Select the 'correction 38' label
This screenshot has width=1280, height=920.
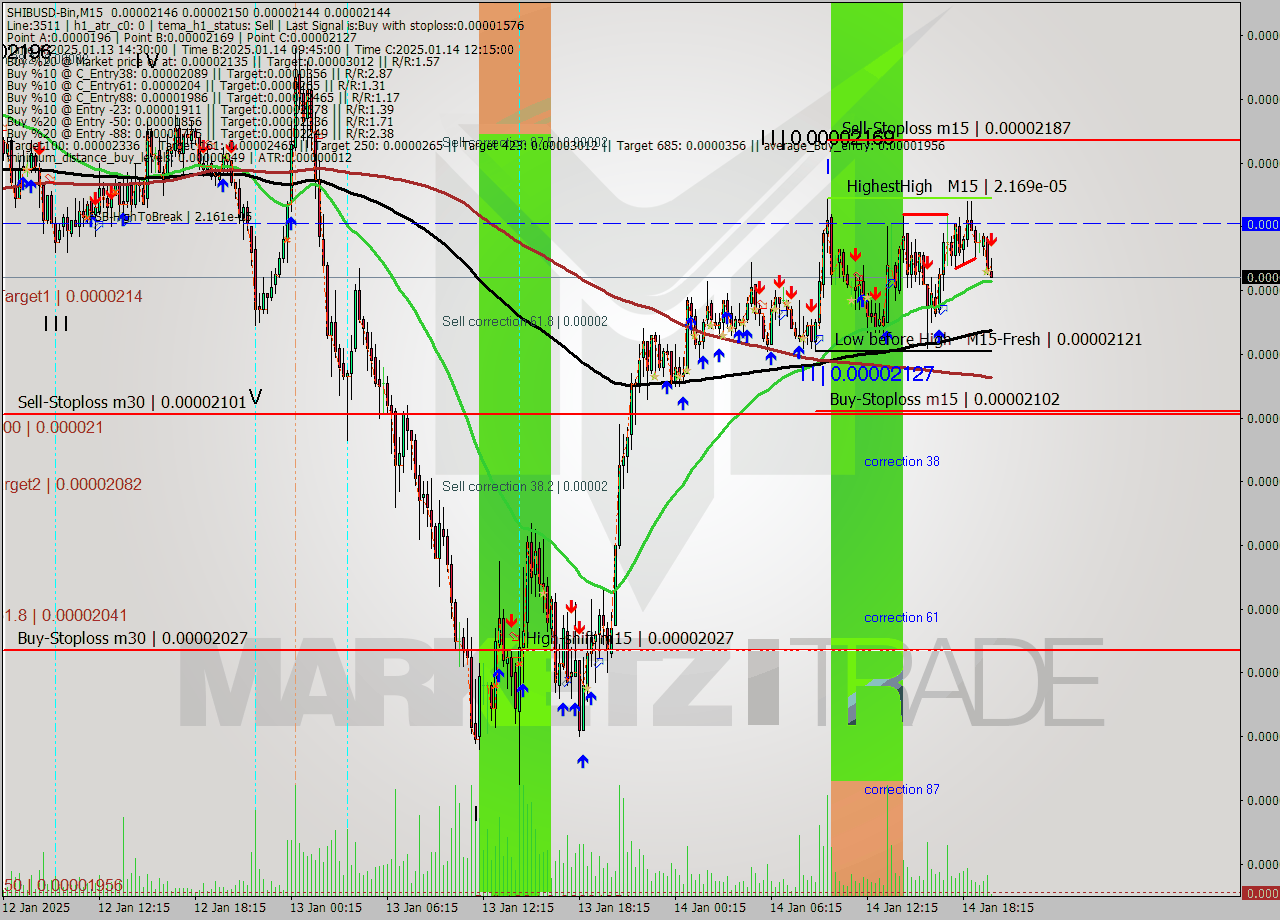902,461
